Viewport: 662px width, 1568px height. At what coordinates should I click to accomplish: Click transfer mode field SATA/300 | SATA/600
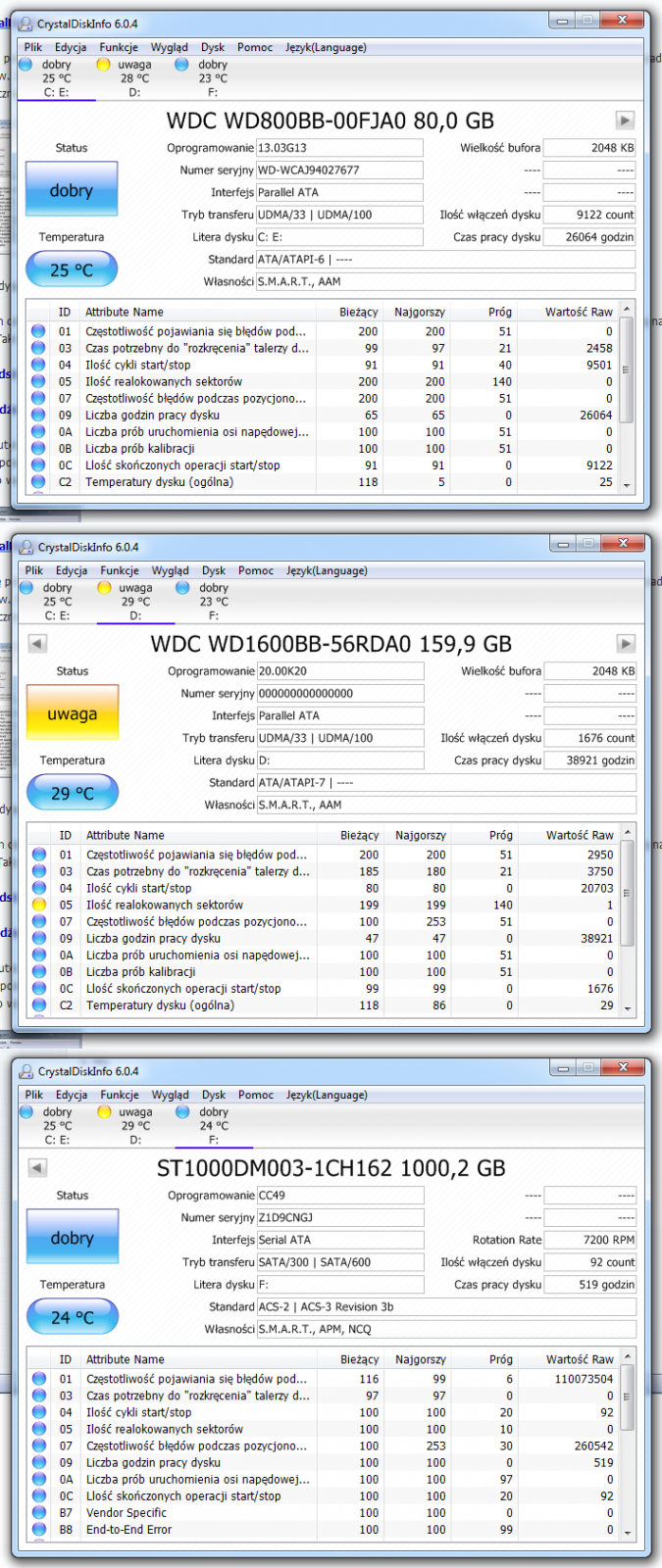(340, 1262)
